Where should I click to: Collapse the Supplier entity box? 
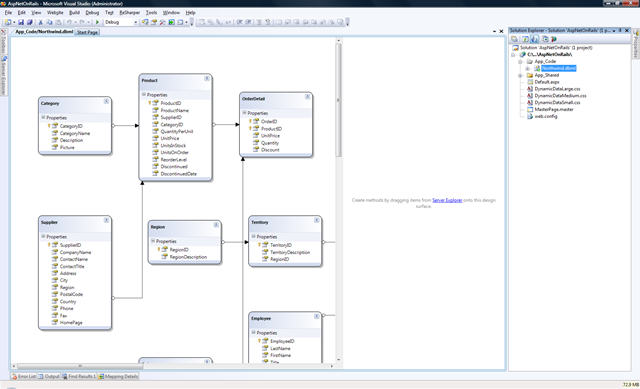(106, 220)
